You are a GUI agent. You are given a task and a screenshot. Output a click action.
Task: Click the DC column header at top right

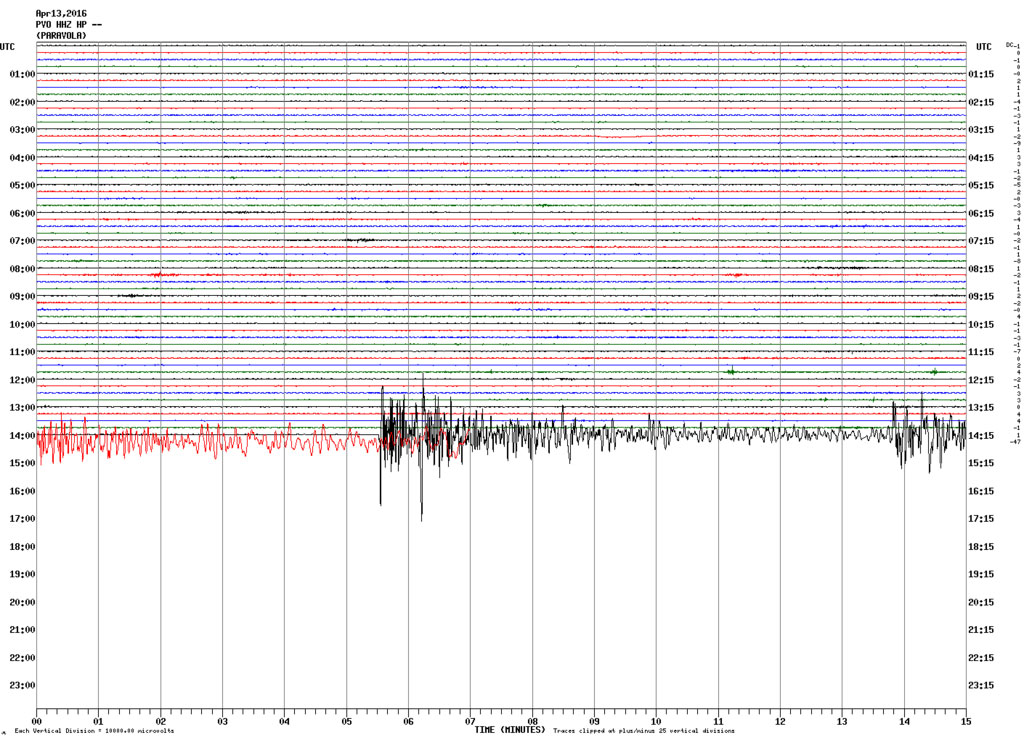tap(1011, 45)
